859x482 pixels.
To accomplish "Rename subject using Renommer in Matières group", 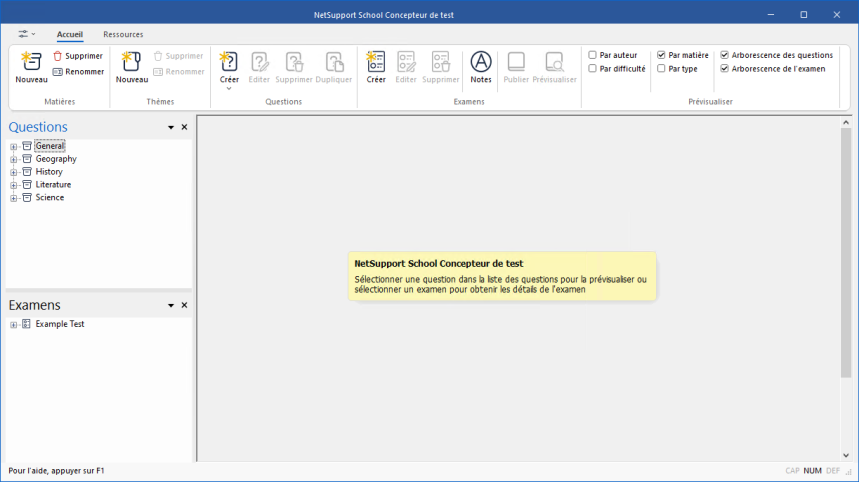I will 78,72.
